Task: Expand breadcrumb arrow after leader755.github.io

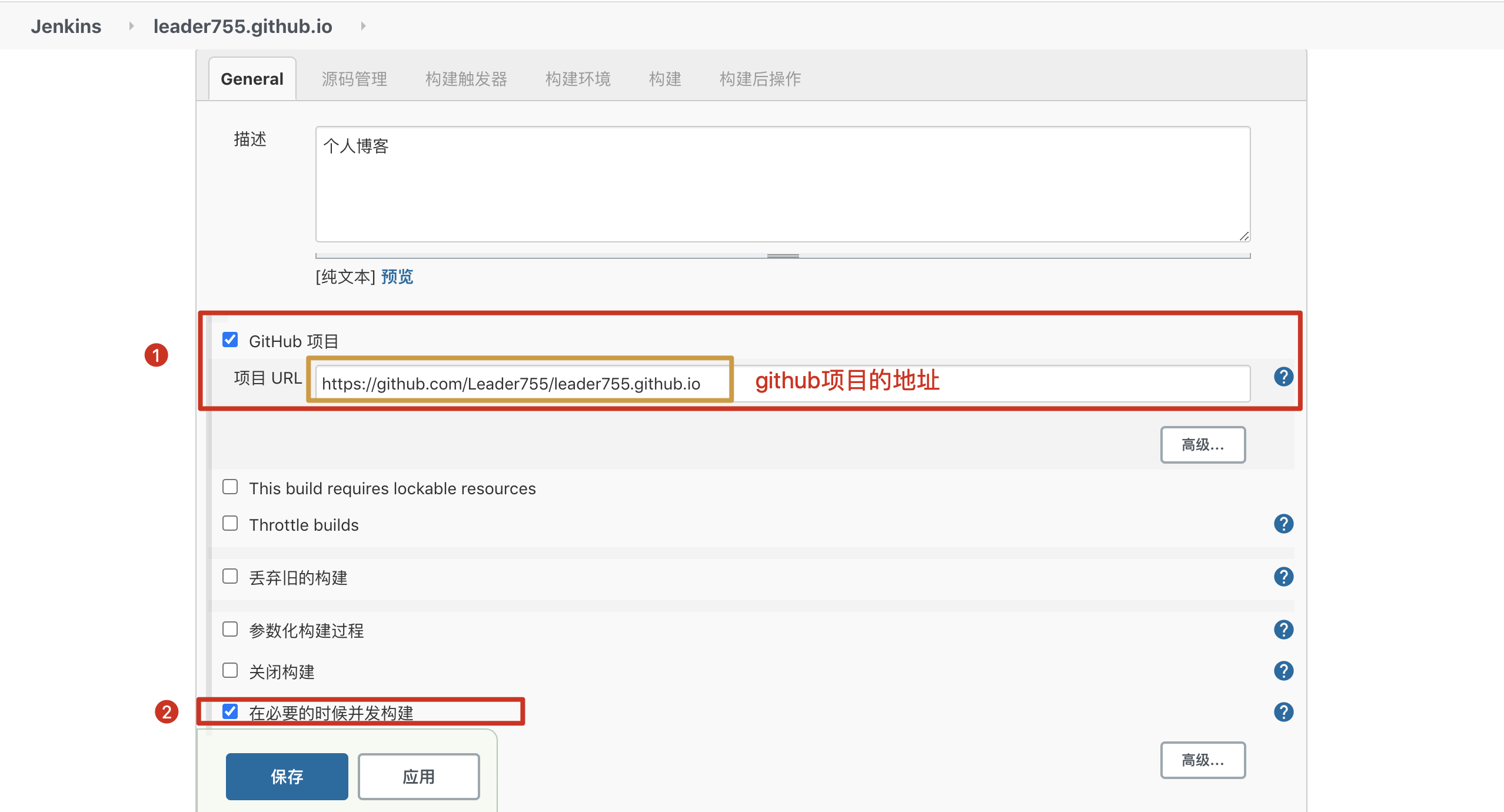Action: pos(363,26)
